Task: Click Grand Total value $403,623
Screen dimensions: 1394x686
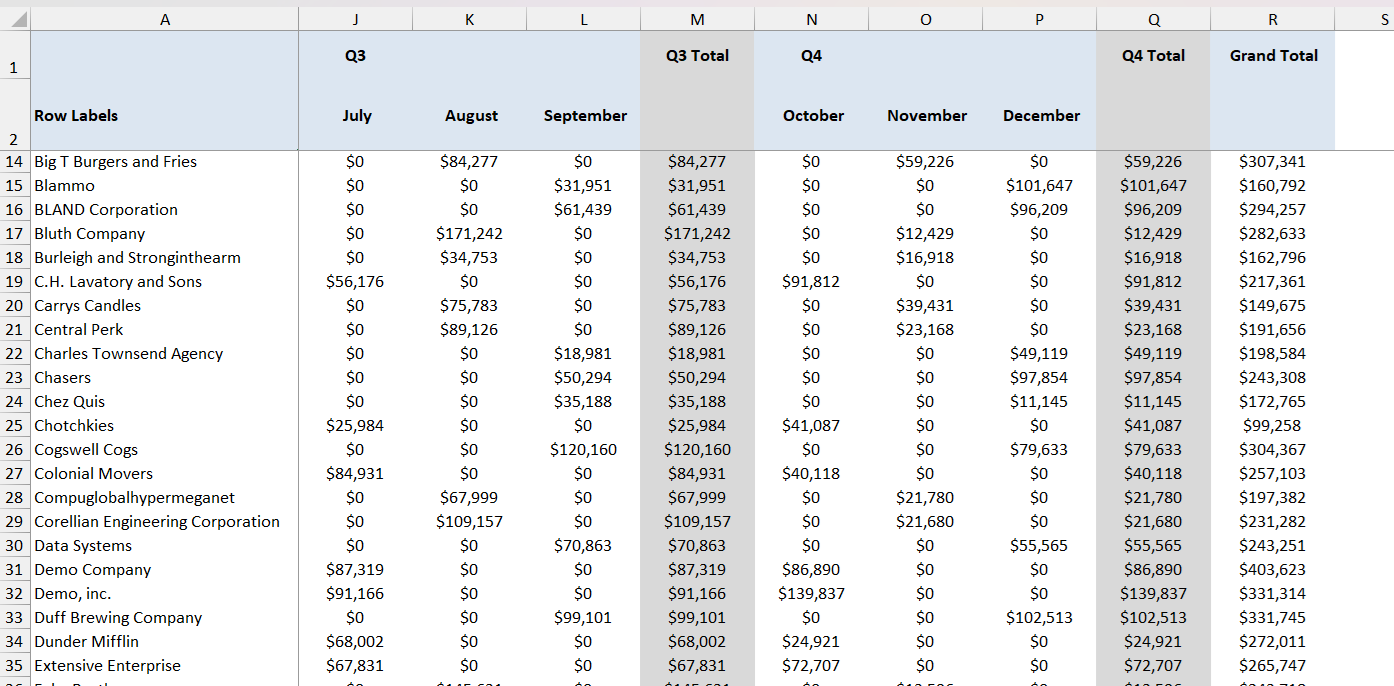Action: (x=1272, y=570)
